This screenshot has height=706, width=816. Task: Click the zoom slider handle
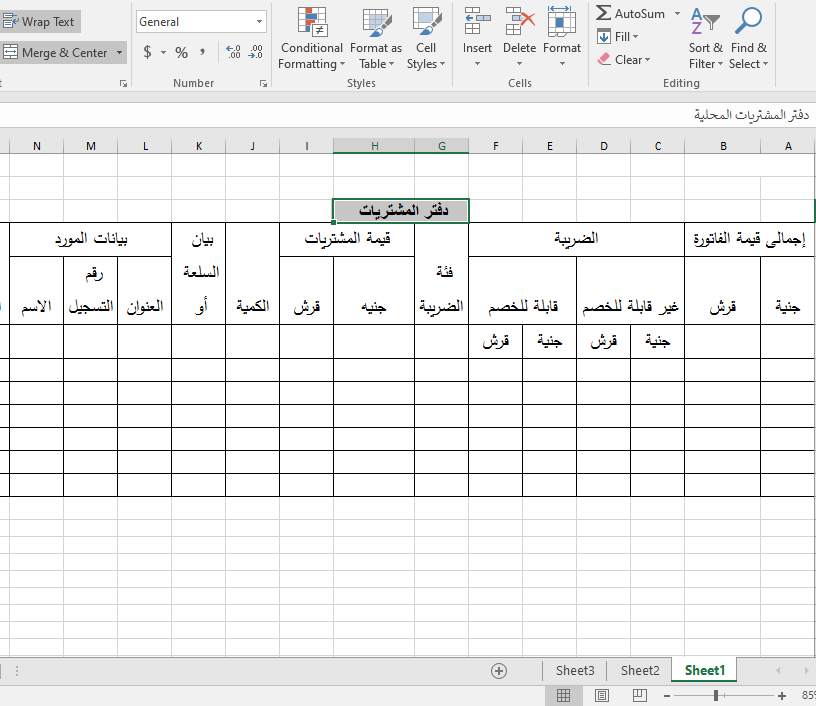click(715, 695)
